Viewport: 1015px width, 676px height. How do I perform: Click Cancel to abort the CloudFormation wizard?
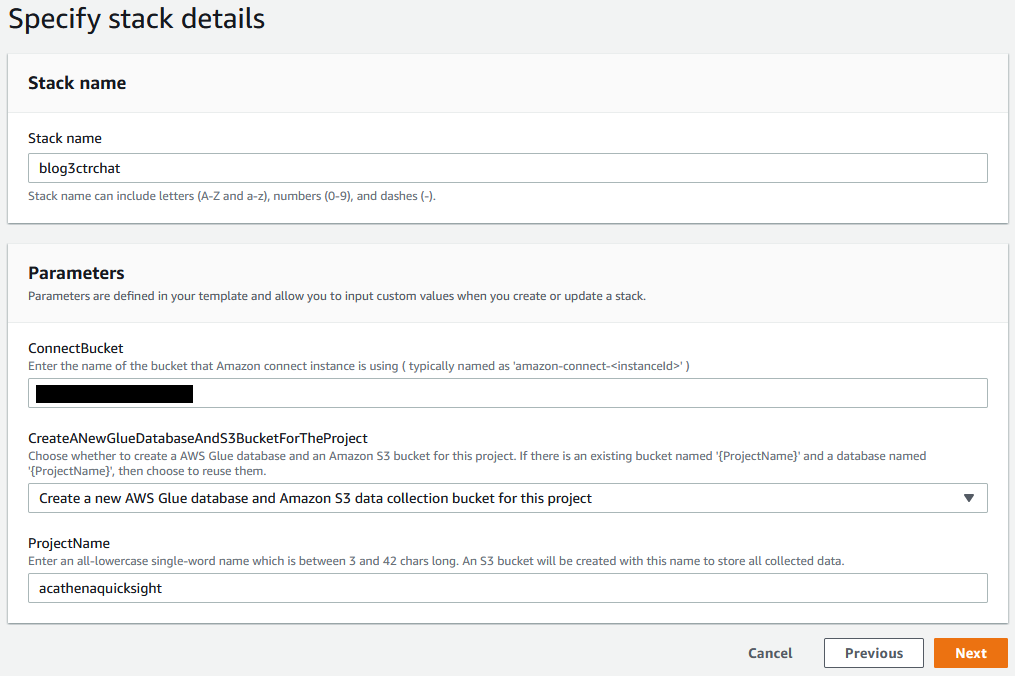pos(769,653)
